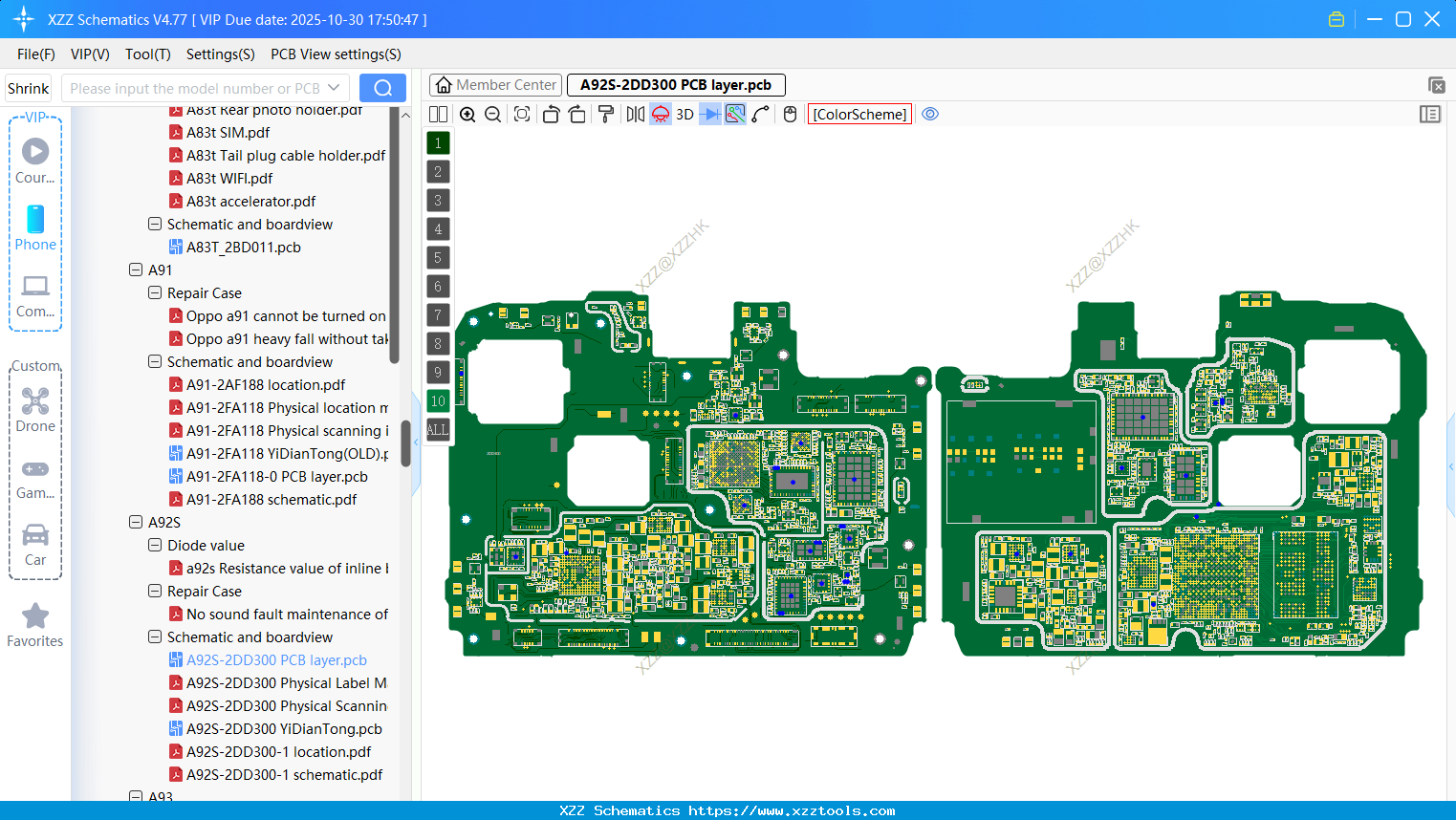
Task: Toggle the lamp off indicator tool
Action: 660,114
